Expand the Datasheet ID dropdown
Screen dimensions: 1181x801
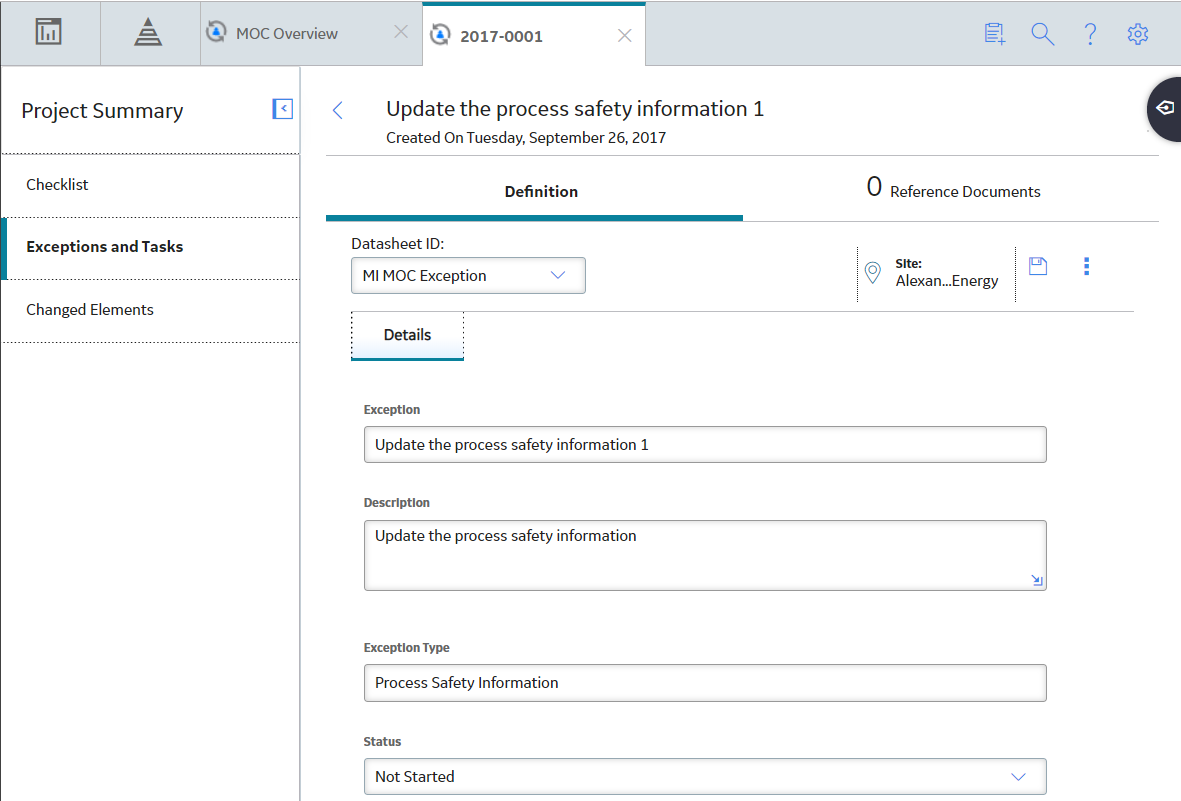point(468,276)
